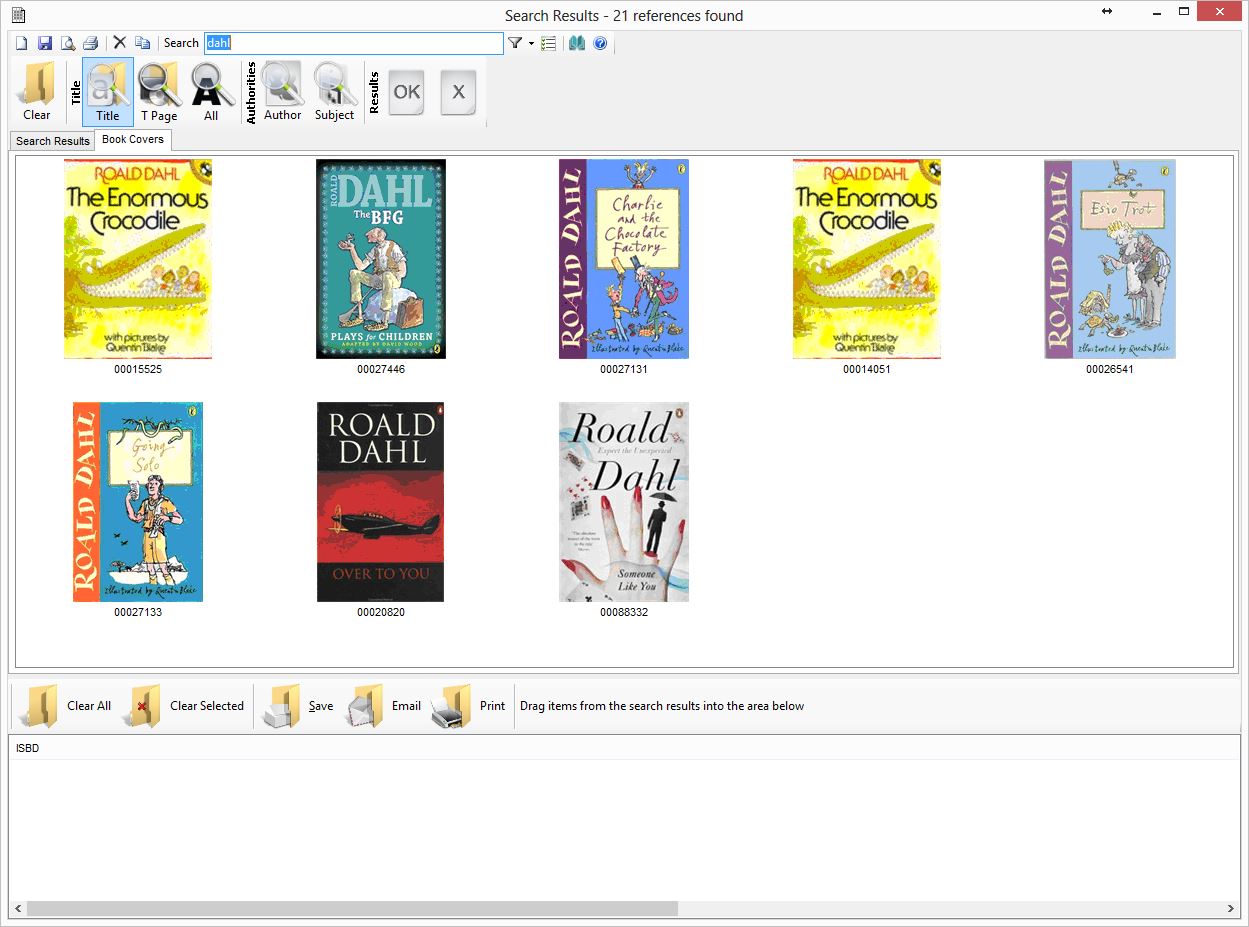
Task: Click the Save floppy disk icon
Action: point(44,43)
